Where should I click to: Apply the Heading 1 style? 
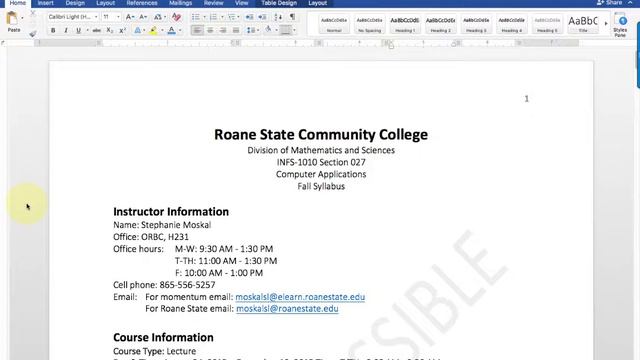coord(405,24)
